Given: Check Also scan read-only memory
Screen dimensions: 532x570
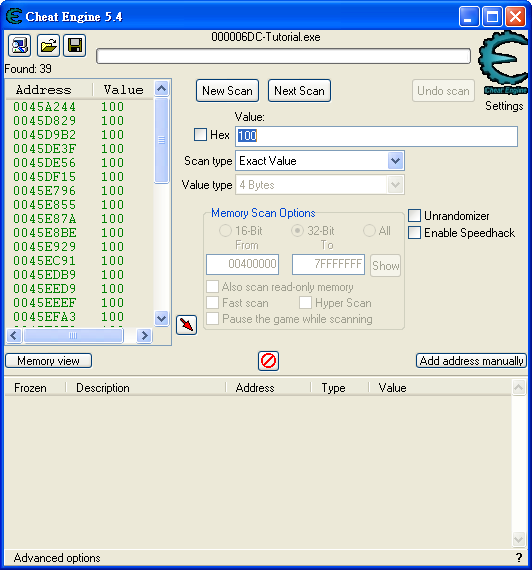Looking at the screenshot, I should 213,286.
